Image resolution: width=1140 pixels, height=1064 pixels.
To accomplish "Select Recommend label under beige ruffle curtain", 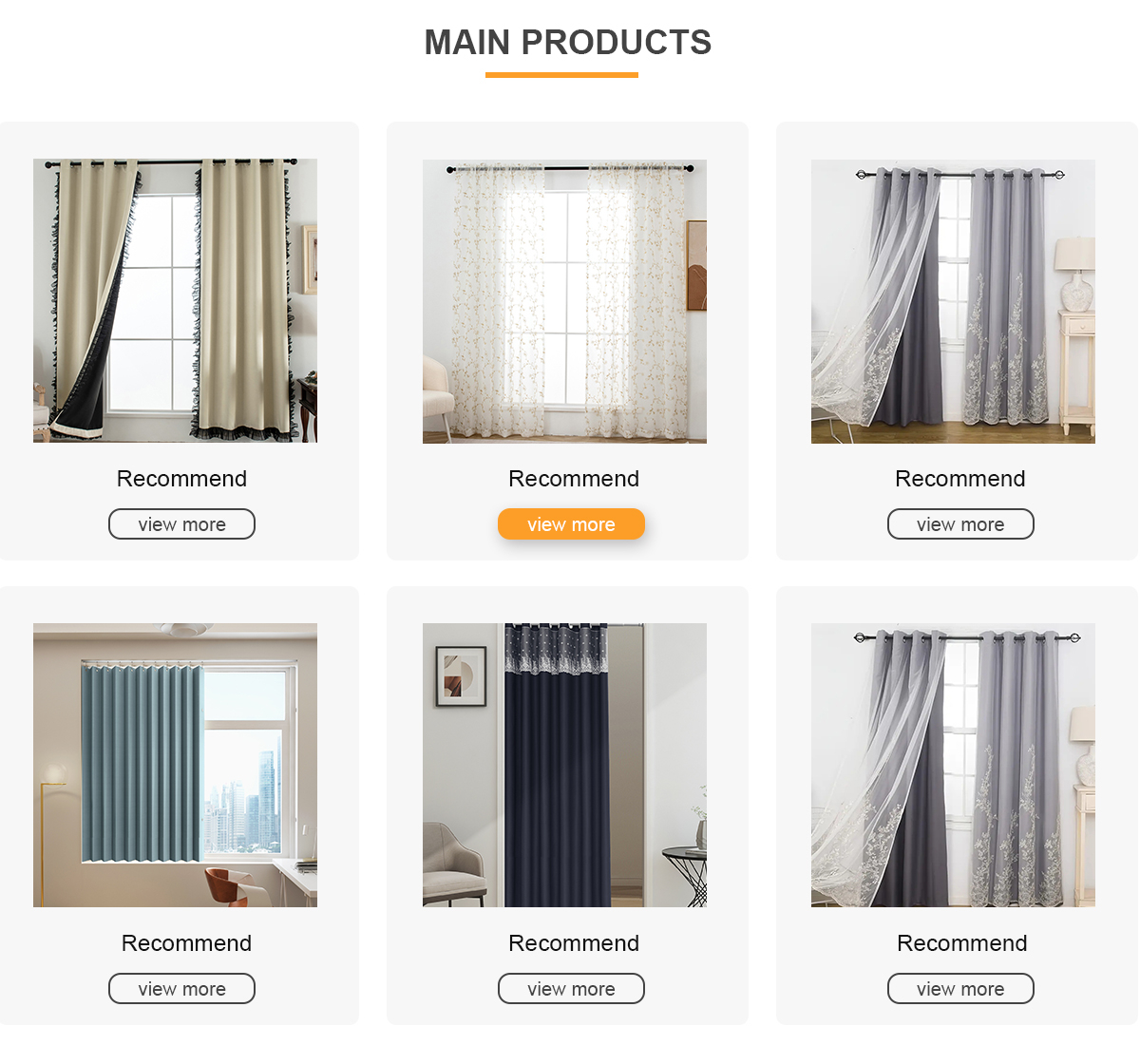I will pos(181,479).
